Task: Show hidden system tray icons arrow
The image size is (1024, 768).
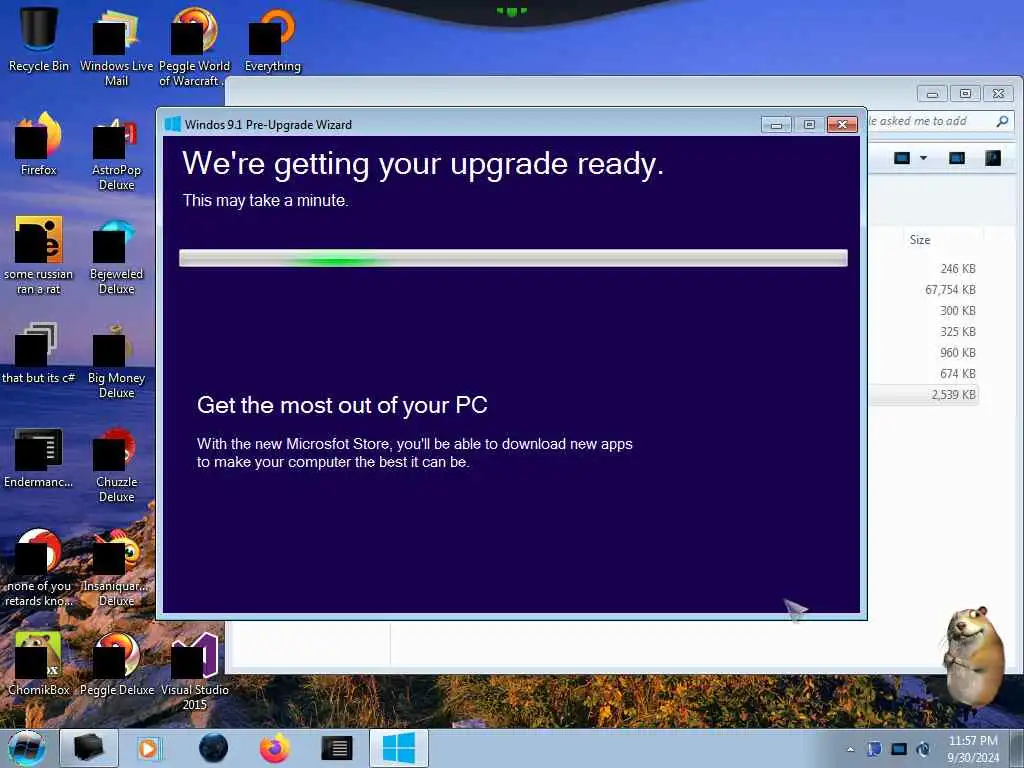Action: pyautogui.click(x=850, y=749)
